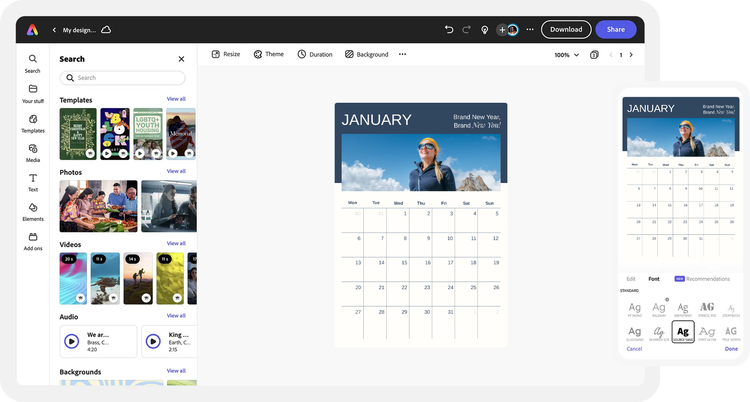Open the user profile avatar
Screen dimensions: 750x402
(x=513, y=30)
